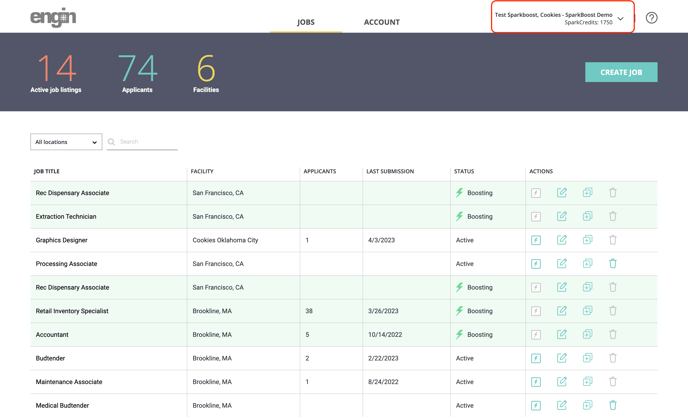Edit the Retail Inventory Specialist job
This screenshot has width=688, height=417.
click(562, 311)
